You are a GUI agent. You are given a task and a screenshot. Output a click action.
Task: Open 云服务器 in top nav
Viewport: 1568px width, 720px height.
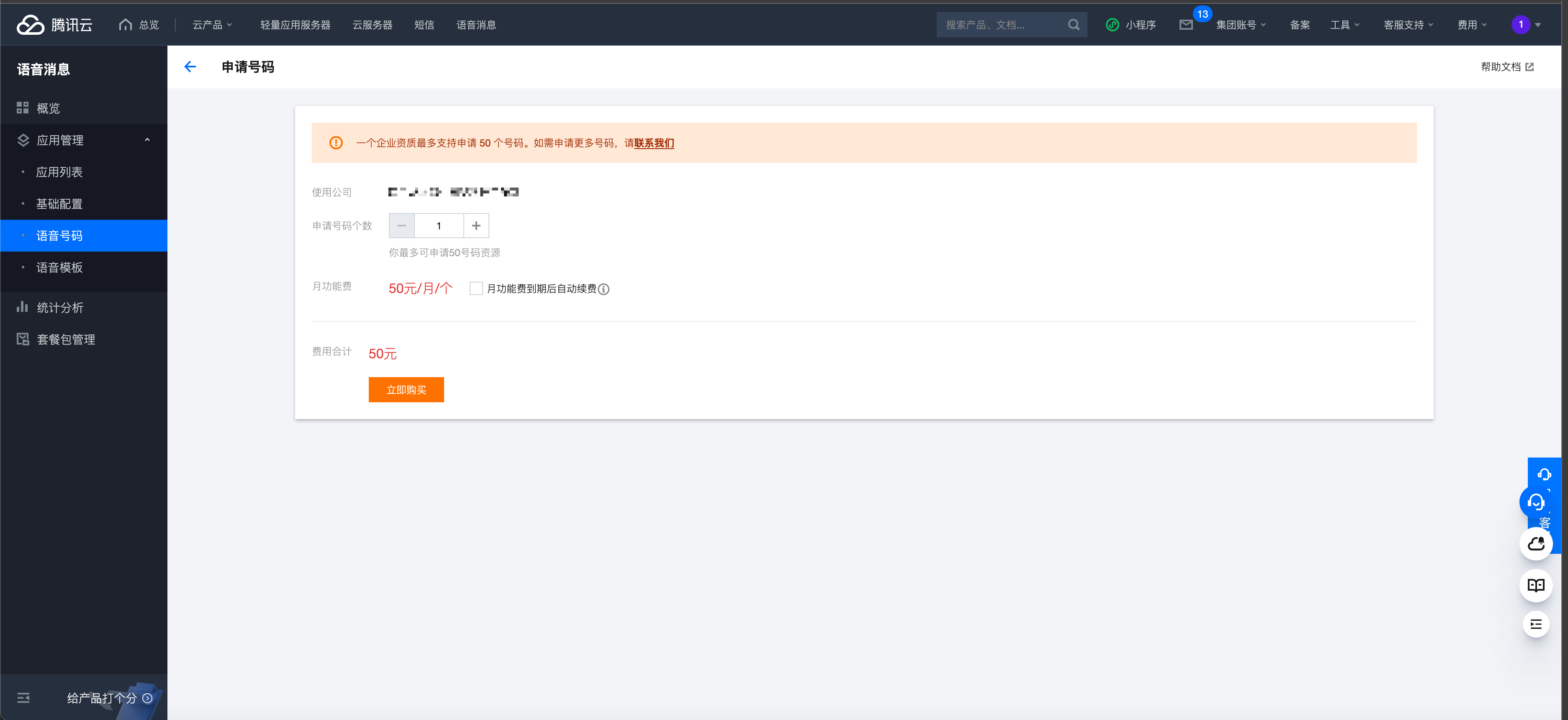click(373, 25)
